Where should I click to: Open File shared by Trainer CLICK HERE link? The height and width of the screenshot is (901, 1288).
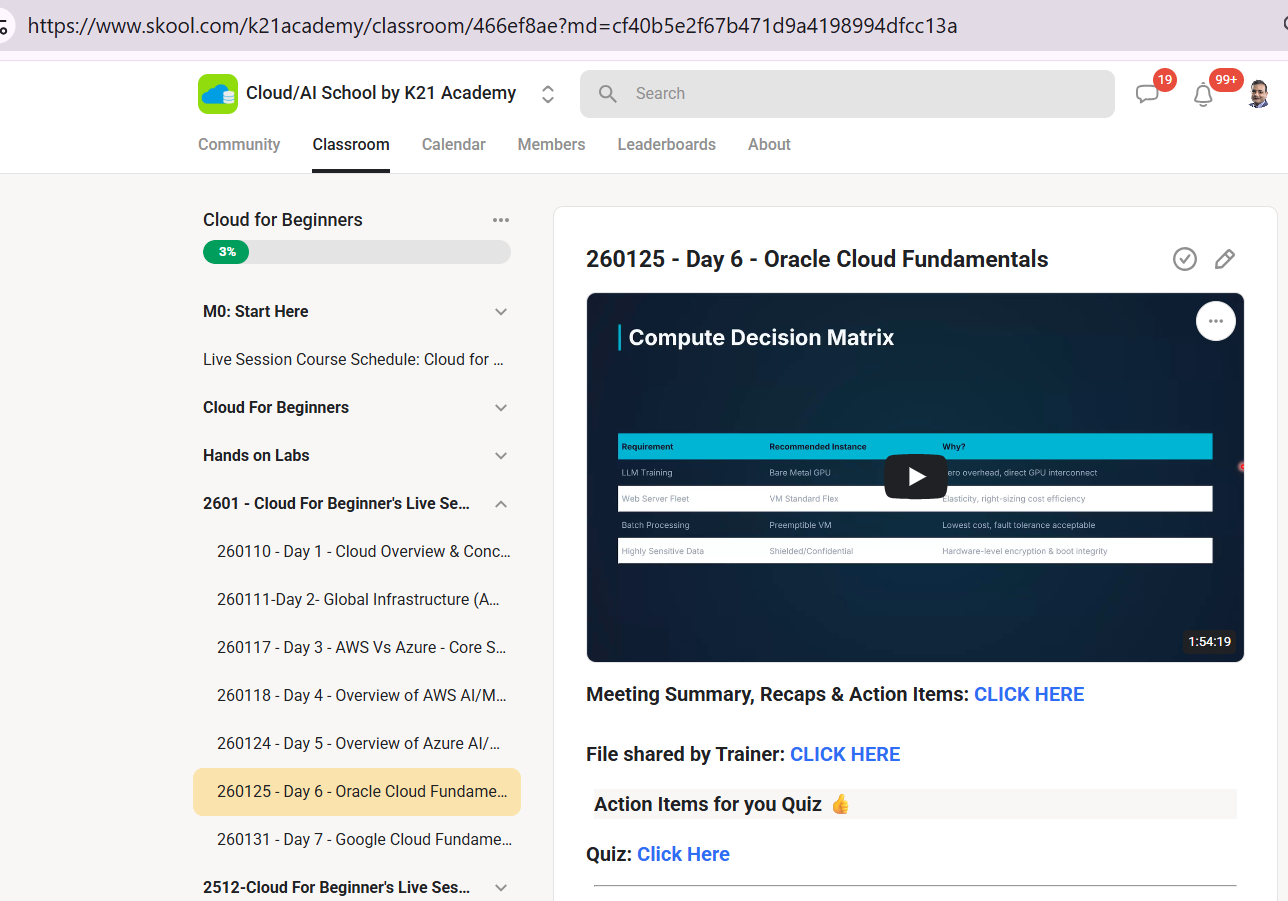845,755
